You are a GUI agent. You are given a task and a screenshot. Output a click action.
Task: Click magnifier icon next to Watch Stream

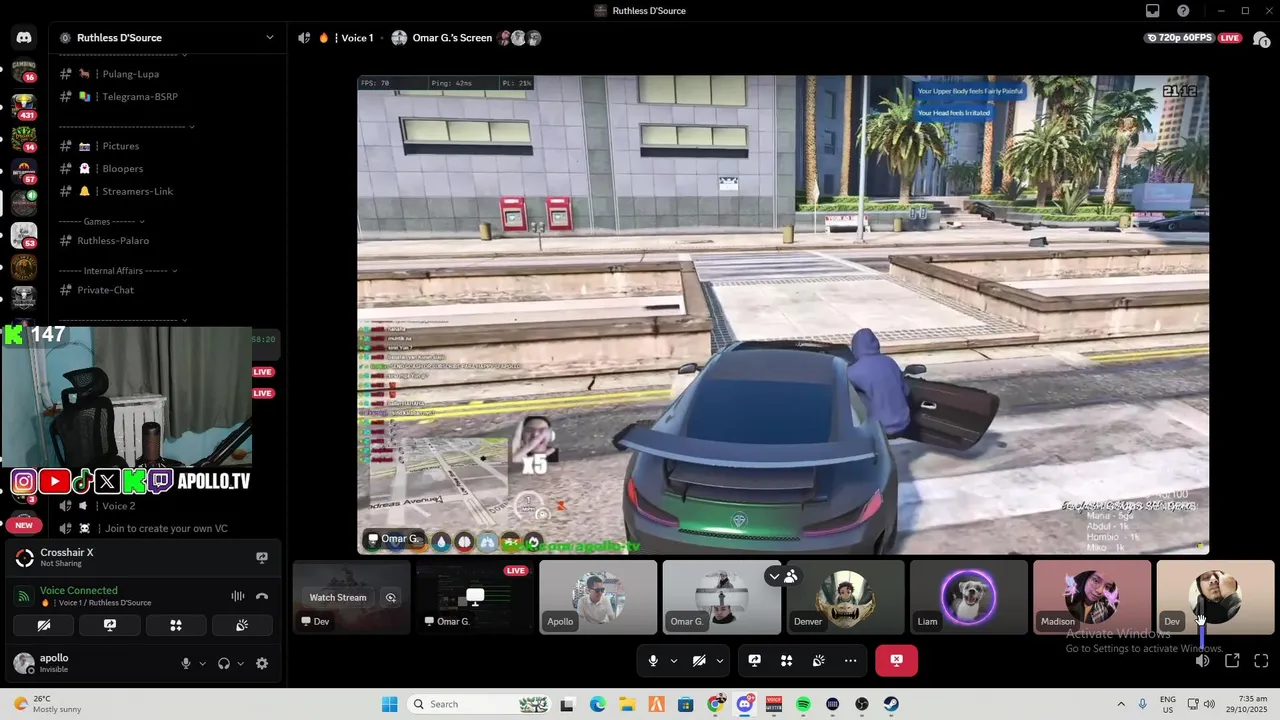(x=391, y=597)
